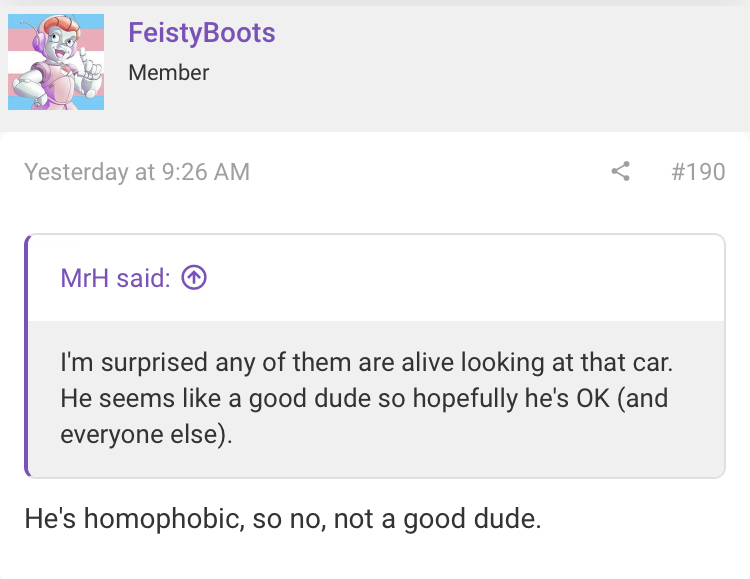Click the purple left border of quote
The width and height of the screenshot is (750, 579).
(27, 356)
